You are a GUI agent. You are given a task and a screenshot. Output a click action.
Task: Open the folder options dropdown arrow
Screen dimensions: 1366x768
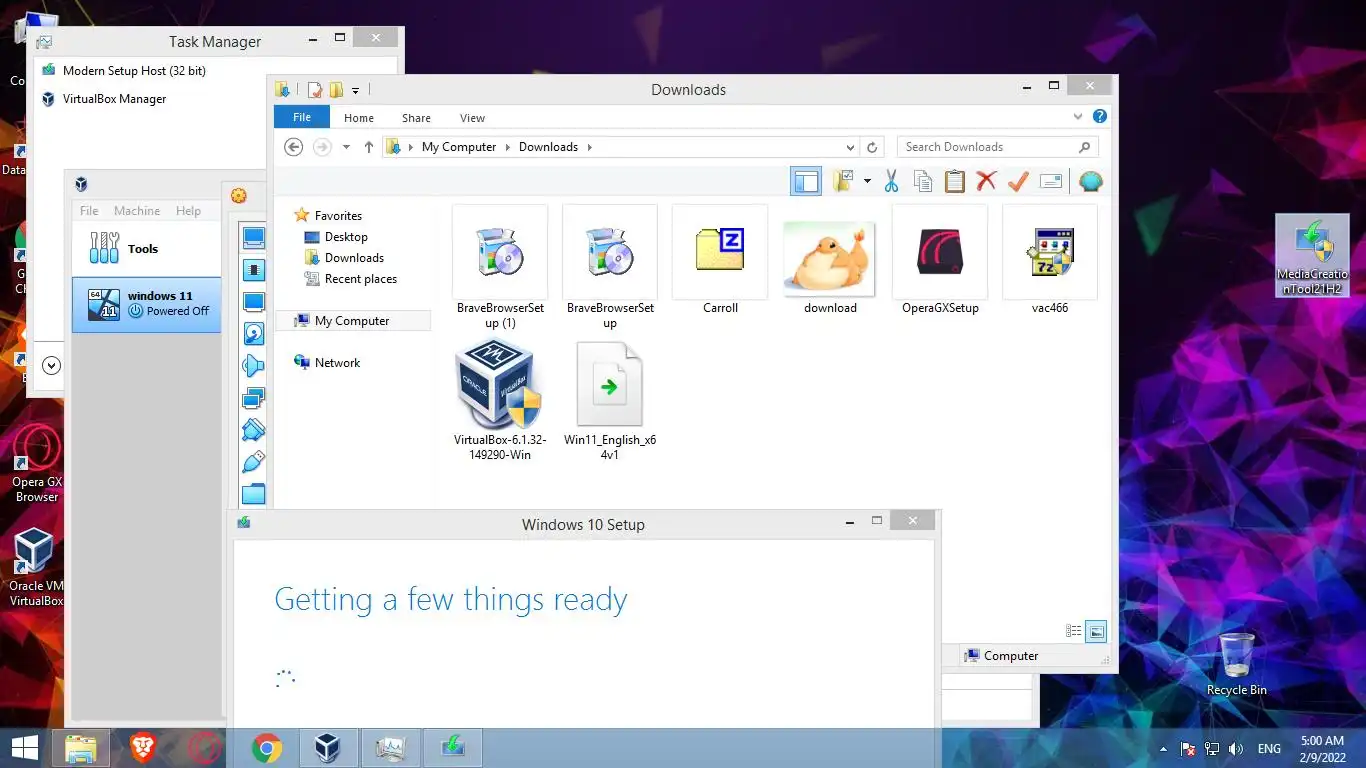click(867, 181)
